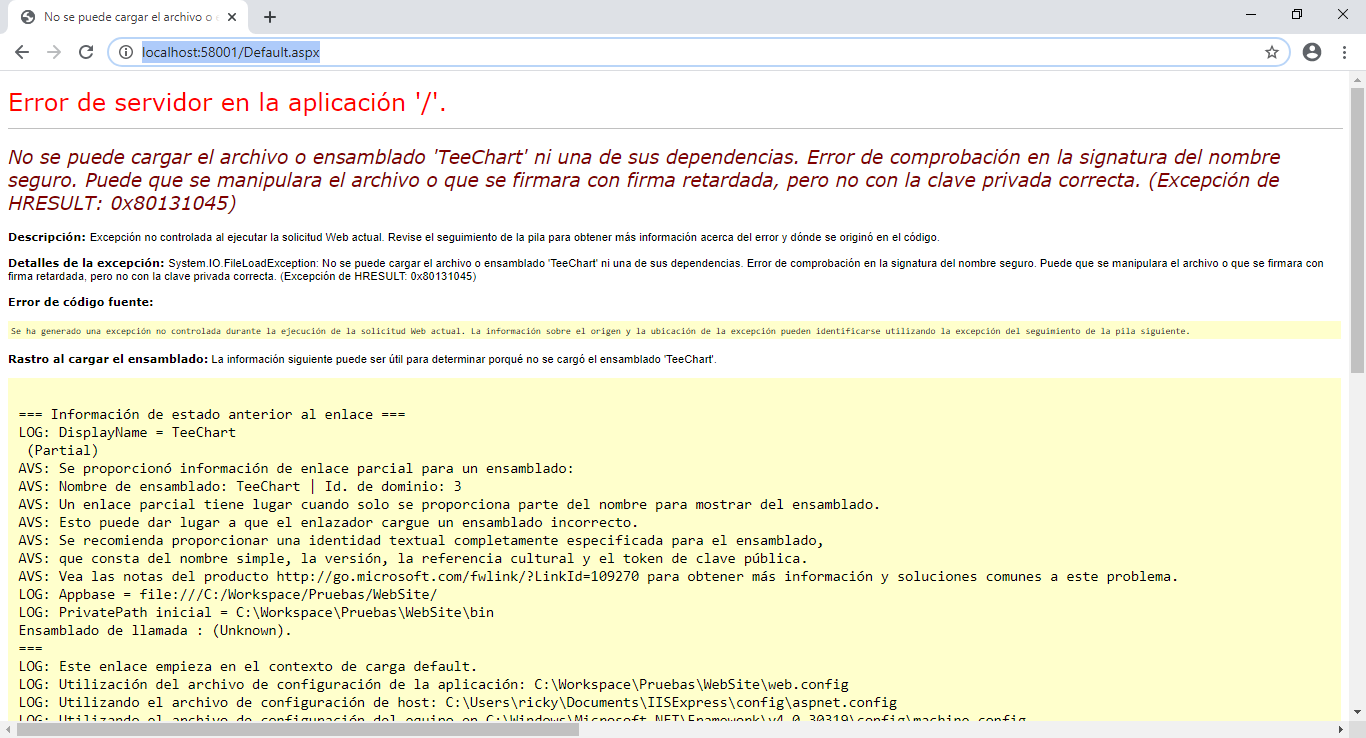Click the 'Rastro al cargar el ensamblado:' label

[x=108, y=358]
